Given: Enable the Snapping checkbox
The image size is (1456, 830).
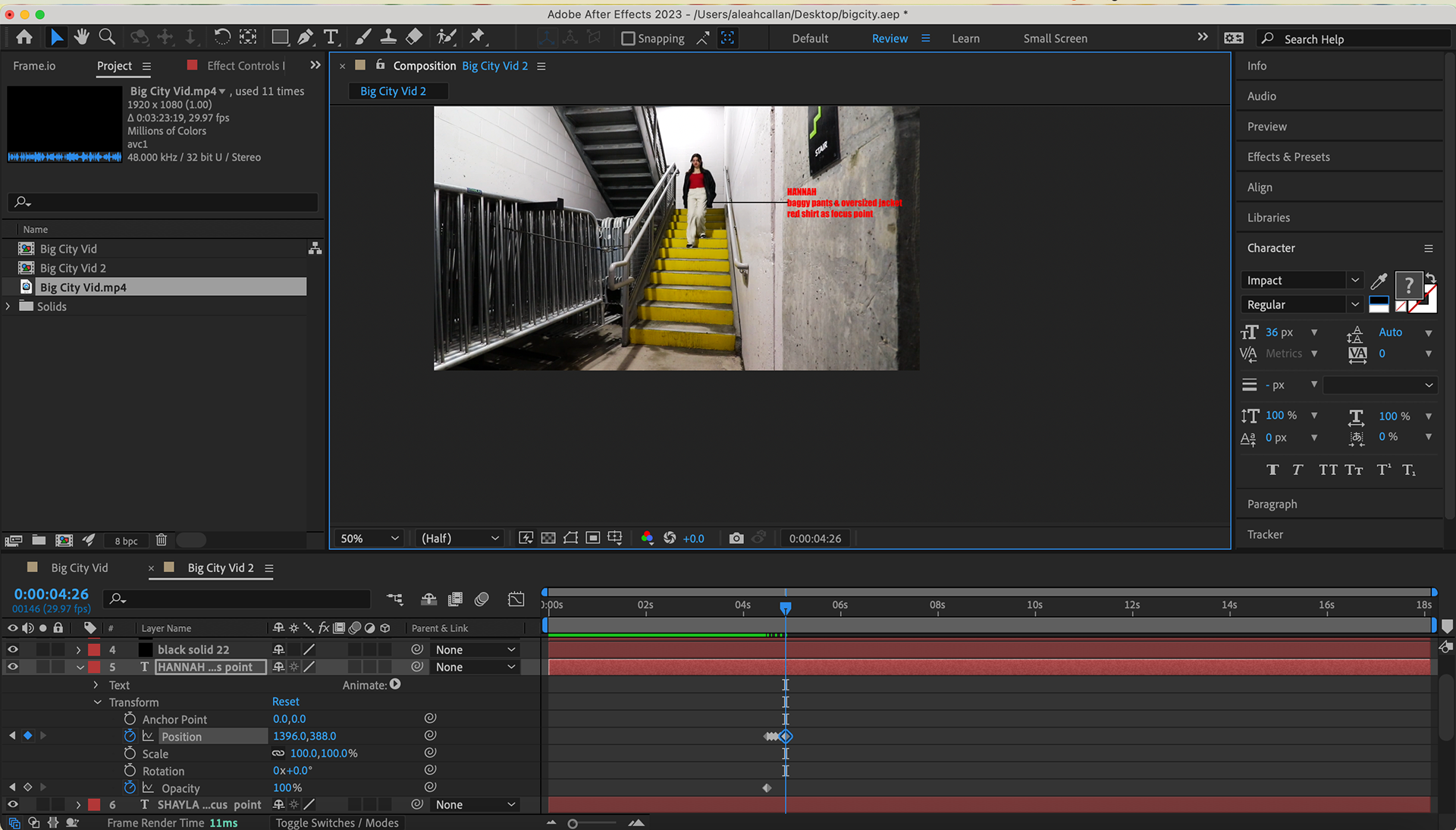Looking at the screenshot, I should pyautogui.click(x=628, y=39).
